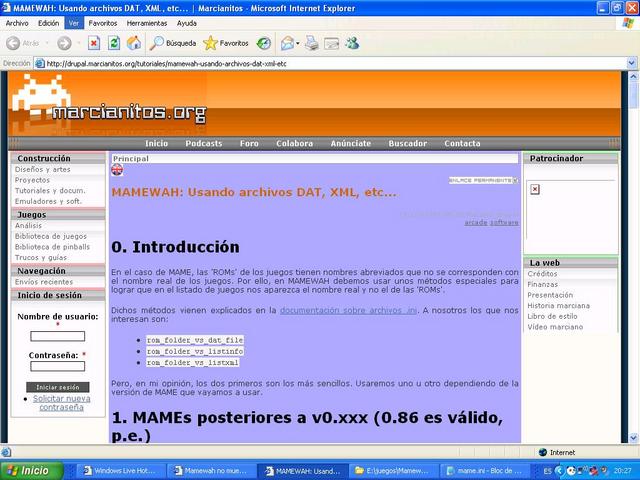Screen dimensions: 640x480
Task: Open the Búsqueda search panel
Action: [x=173, y=43]
